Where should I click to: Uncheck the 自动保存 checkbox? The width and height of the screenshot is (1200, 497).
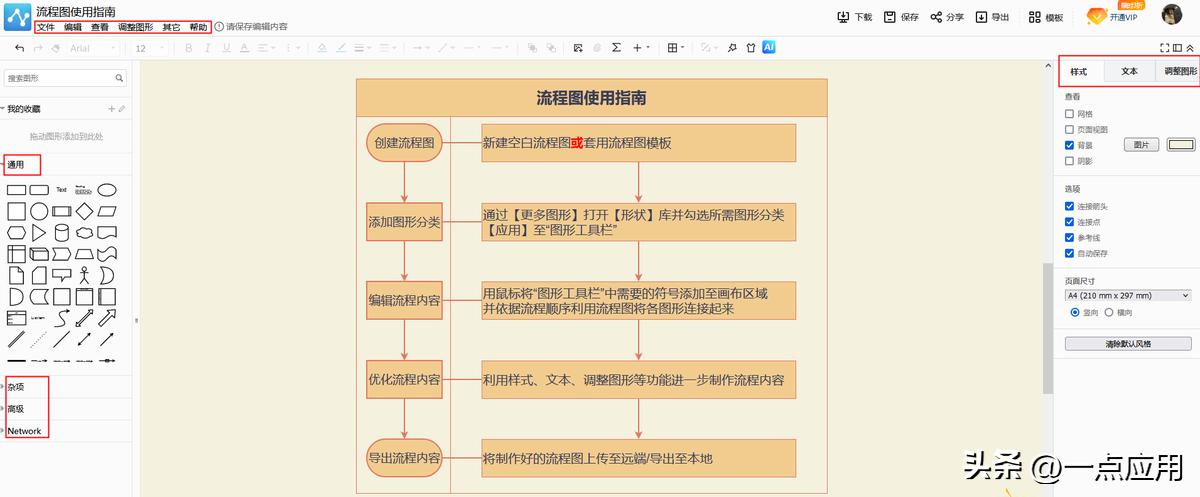tap(1070, 253)
